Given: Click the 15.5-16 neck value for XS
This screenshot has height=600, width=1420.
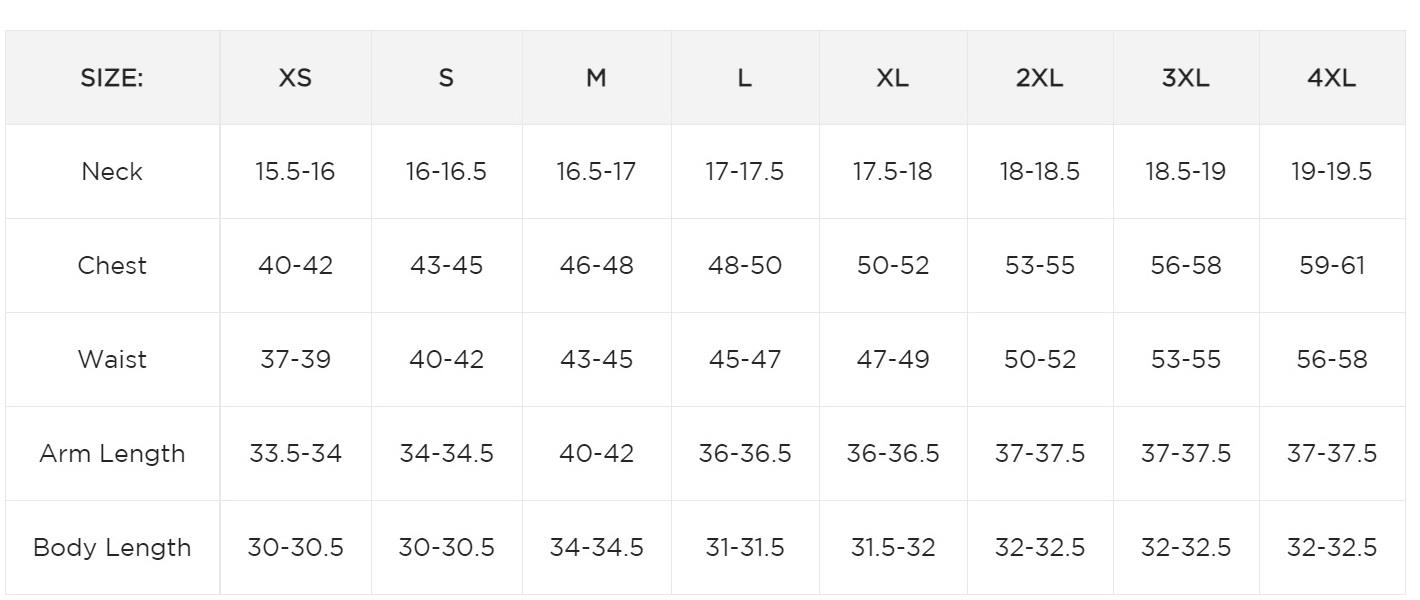Looking at the screenshot, I should point(295,172).
